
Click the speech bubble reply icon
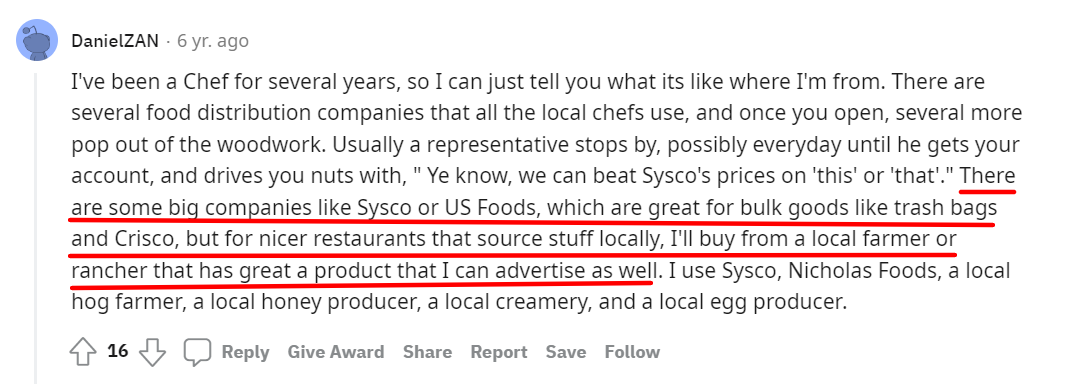[x=197, y=353]
